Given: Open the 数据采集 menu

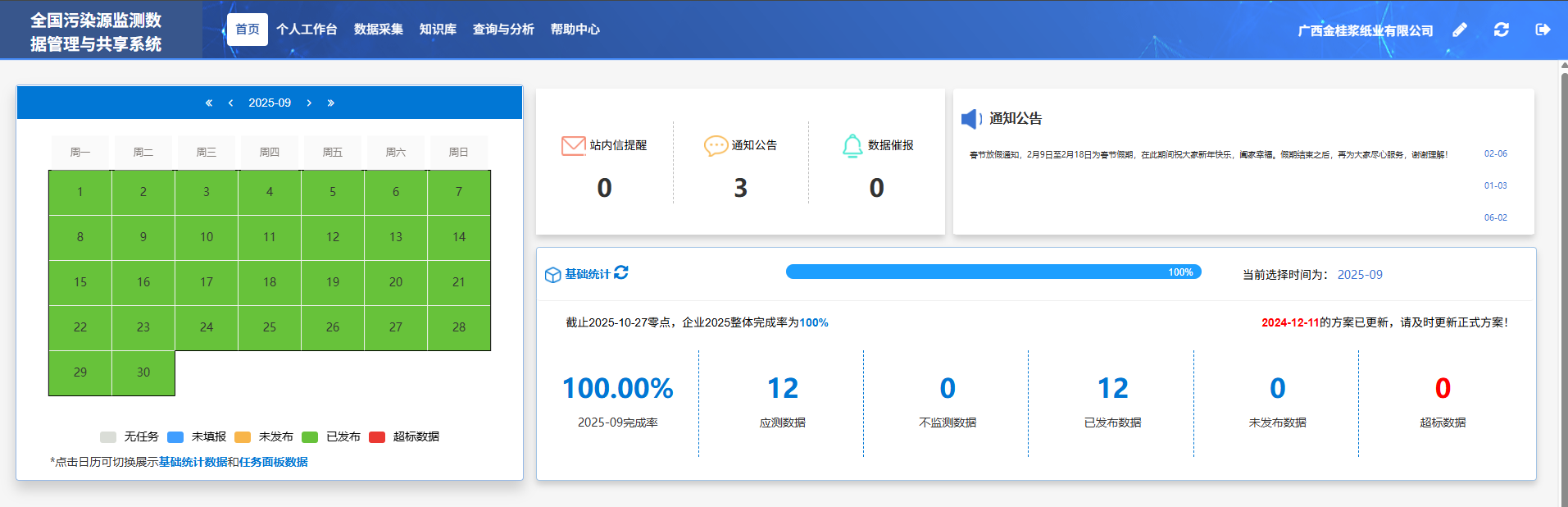Looking at the screenshot, I should click(x=378, y=30).
